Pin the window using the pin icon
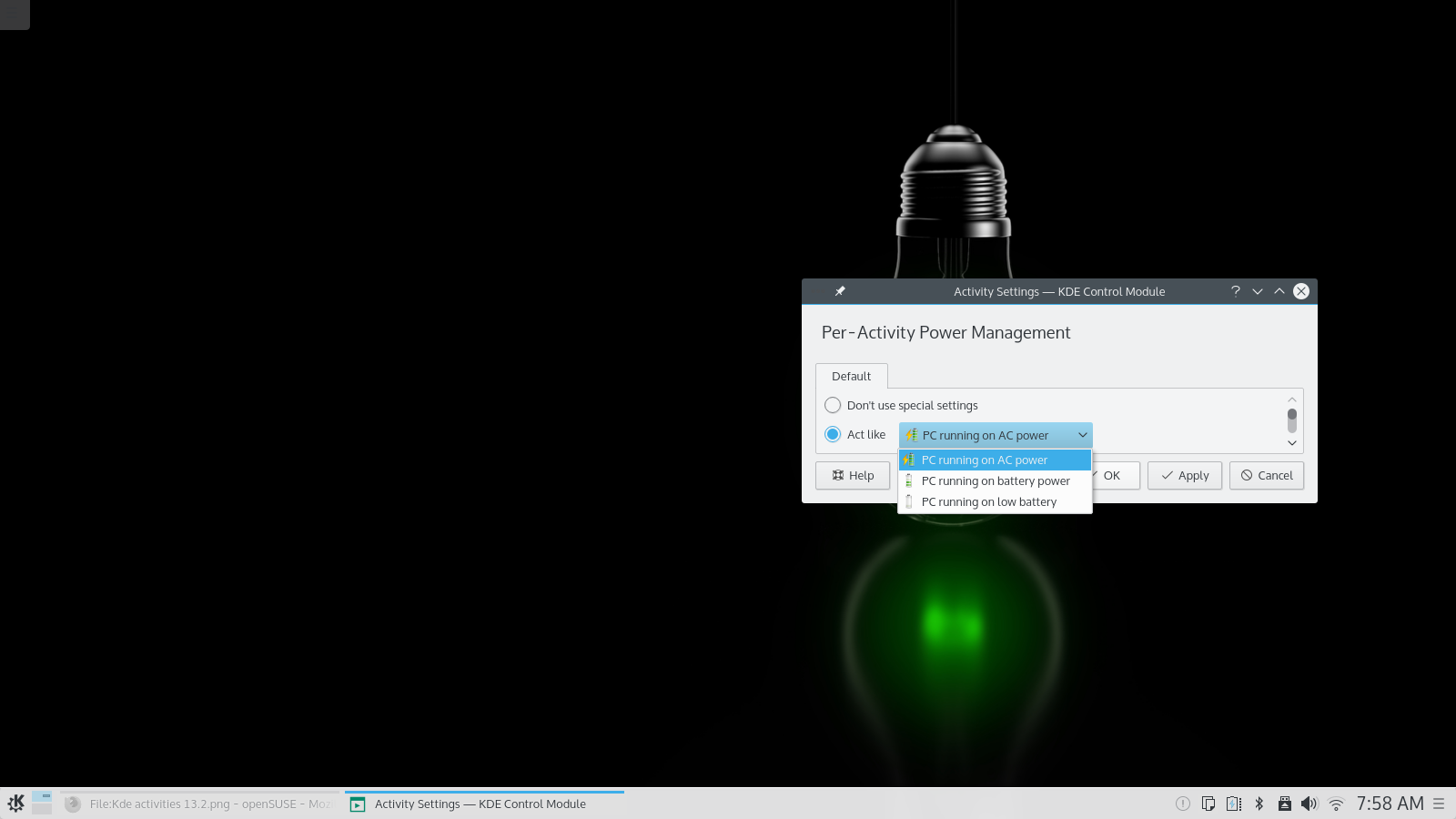 coord(840,291)
